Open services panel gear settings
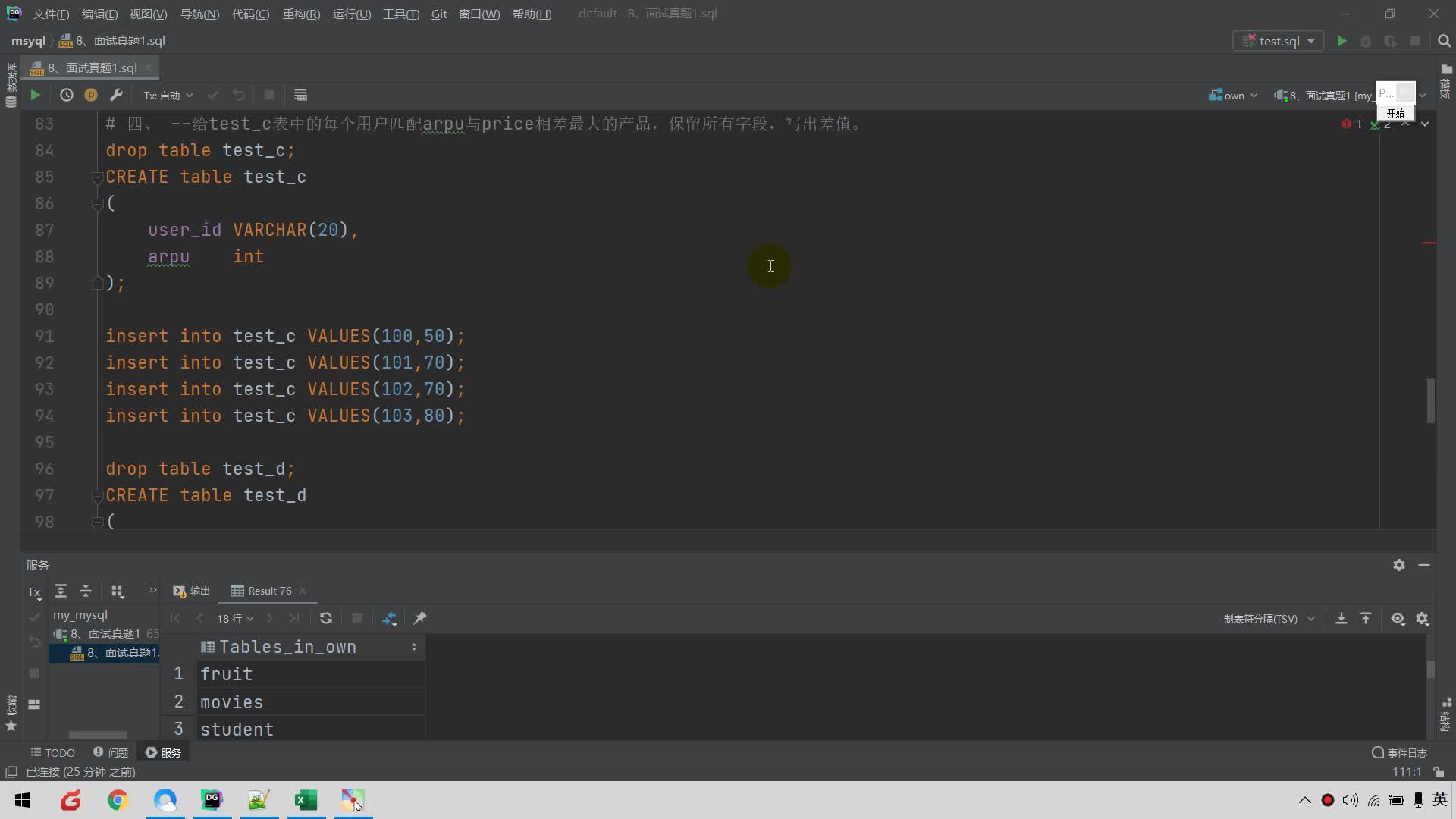The height and width of the screenshot is (819, 1456). pos(1399,565)
